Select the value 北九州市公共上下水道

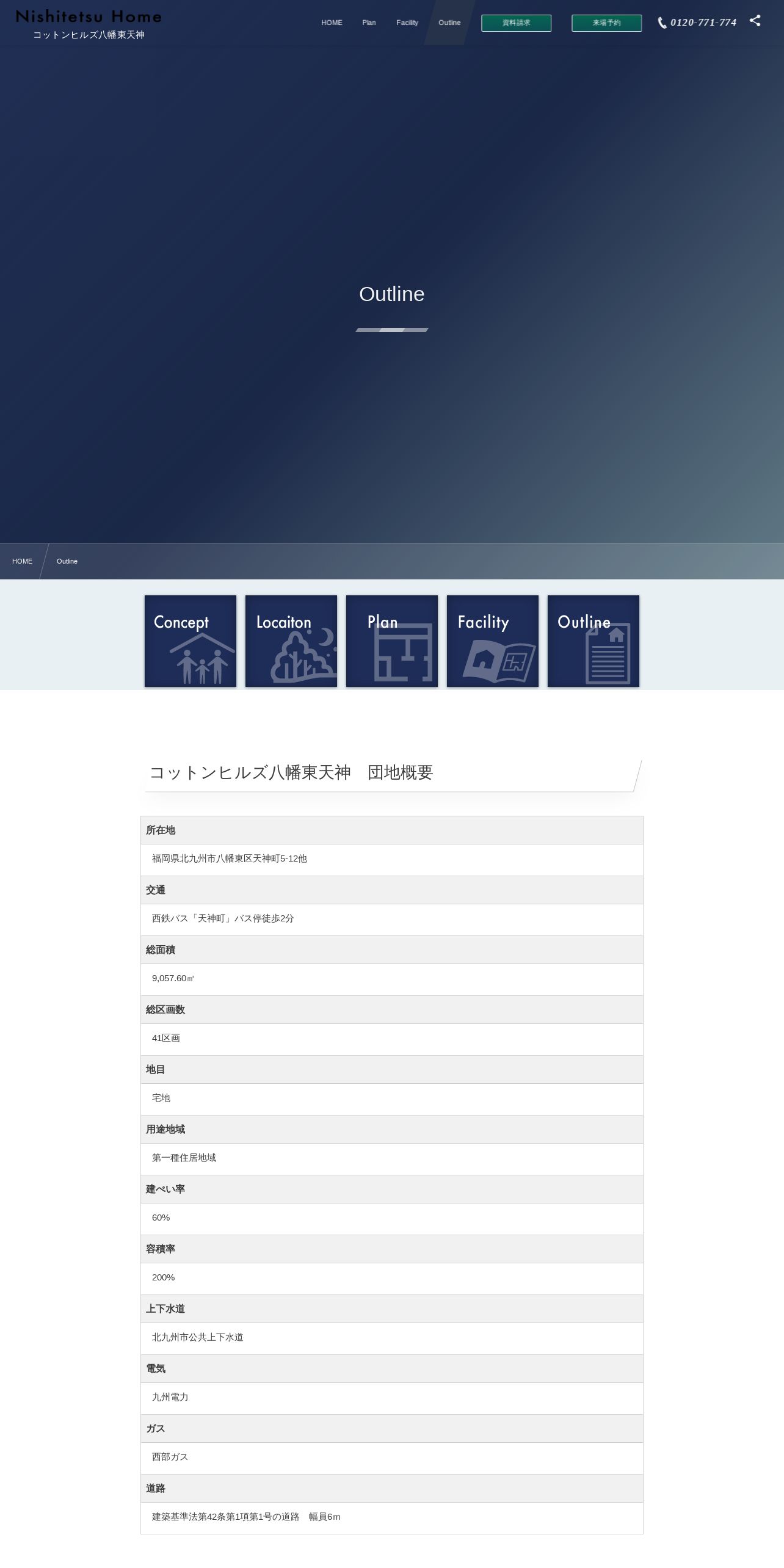(x=198, y=1337)
